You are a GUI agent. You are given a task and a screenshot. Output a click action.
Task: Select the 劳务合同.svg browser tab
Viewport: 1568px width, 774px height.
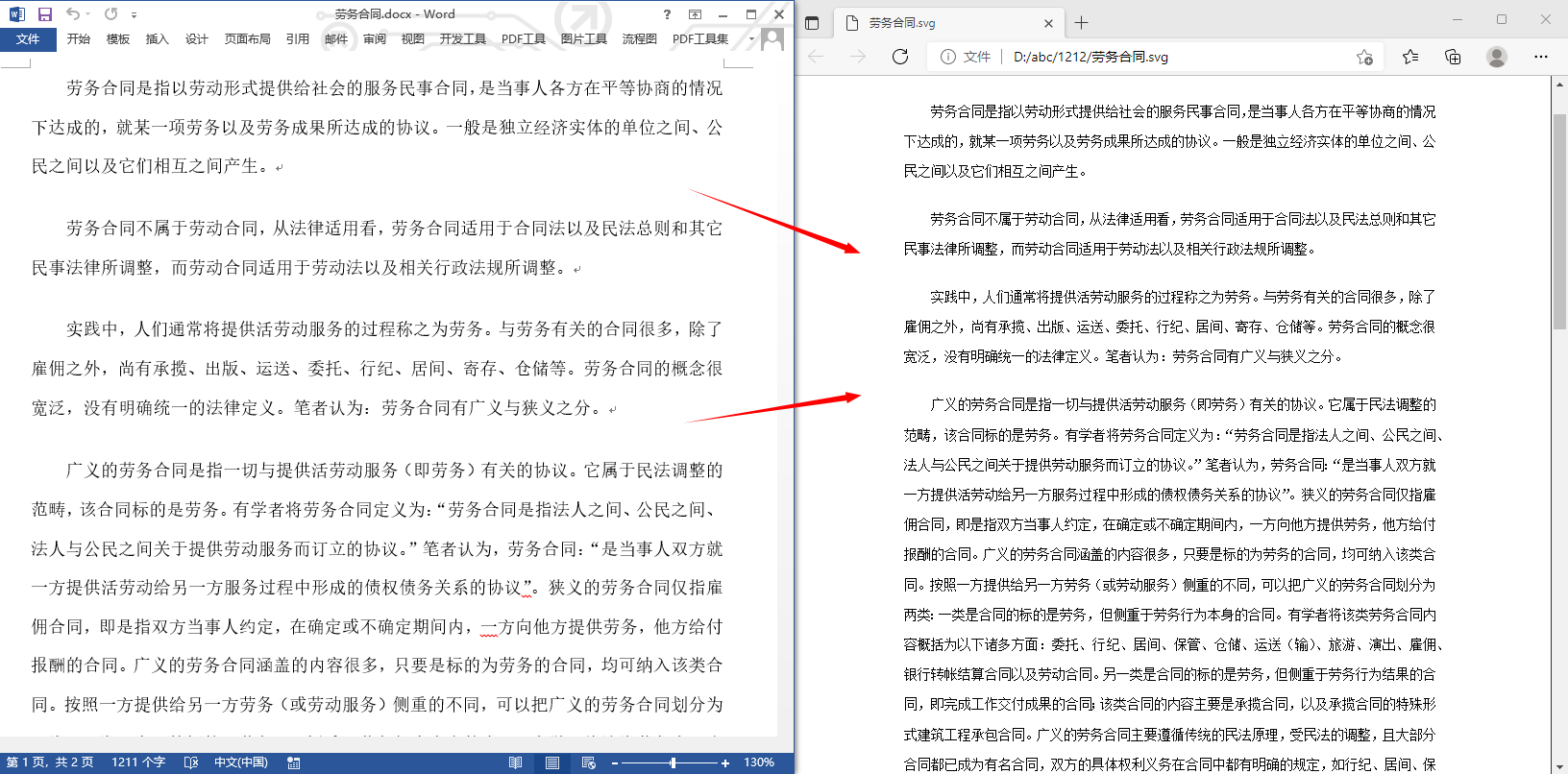[947, 23]
